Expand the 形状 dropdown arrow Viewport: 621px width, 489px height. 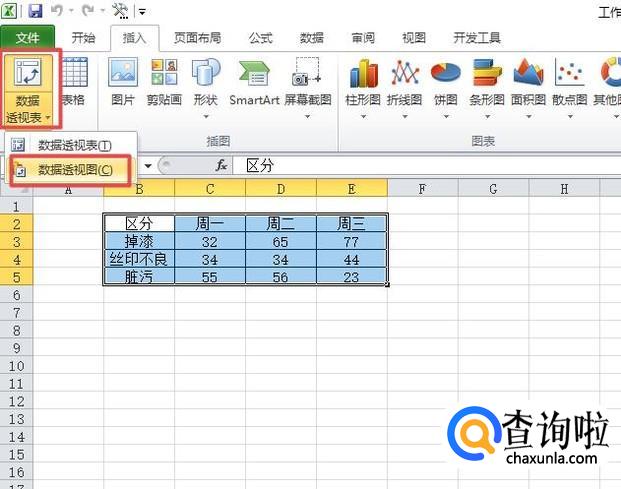tap(206, 116)
